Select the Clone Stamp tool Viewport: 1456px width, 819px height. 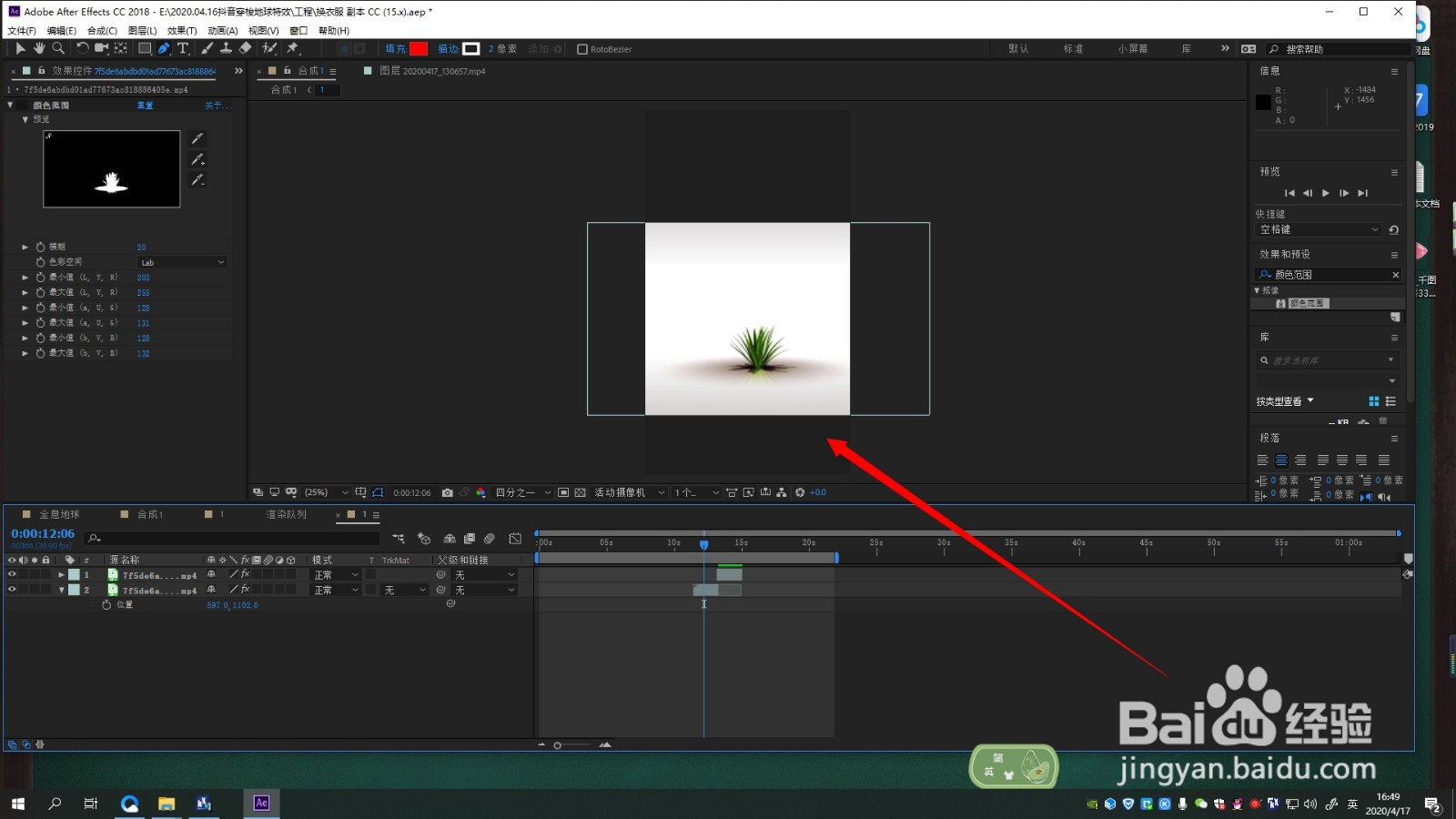(x=226, y=48)
